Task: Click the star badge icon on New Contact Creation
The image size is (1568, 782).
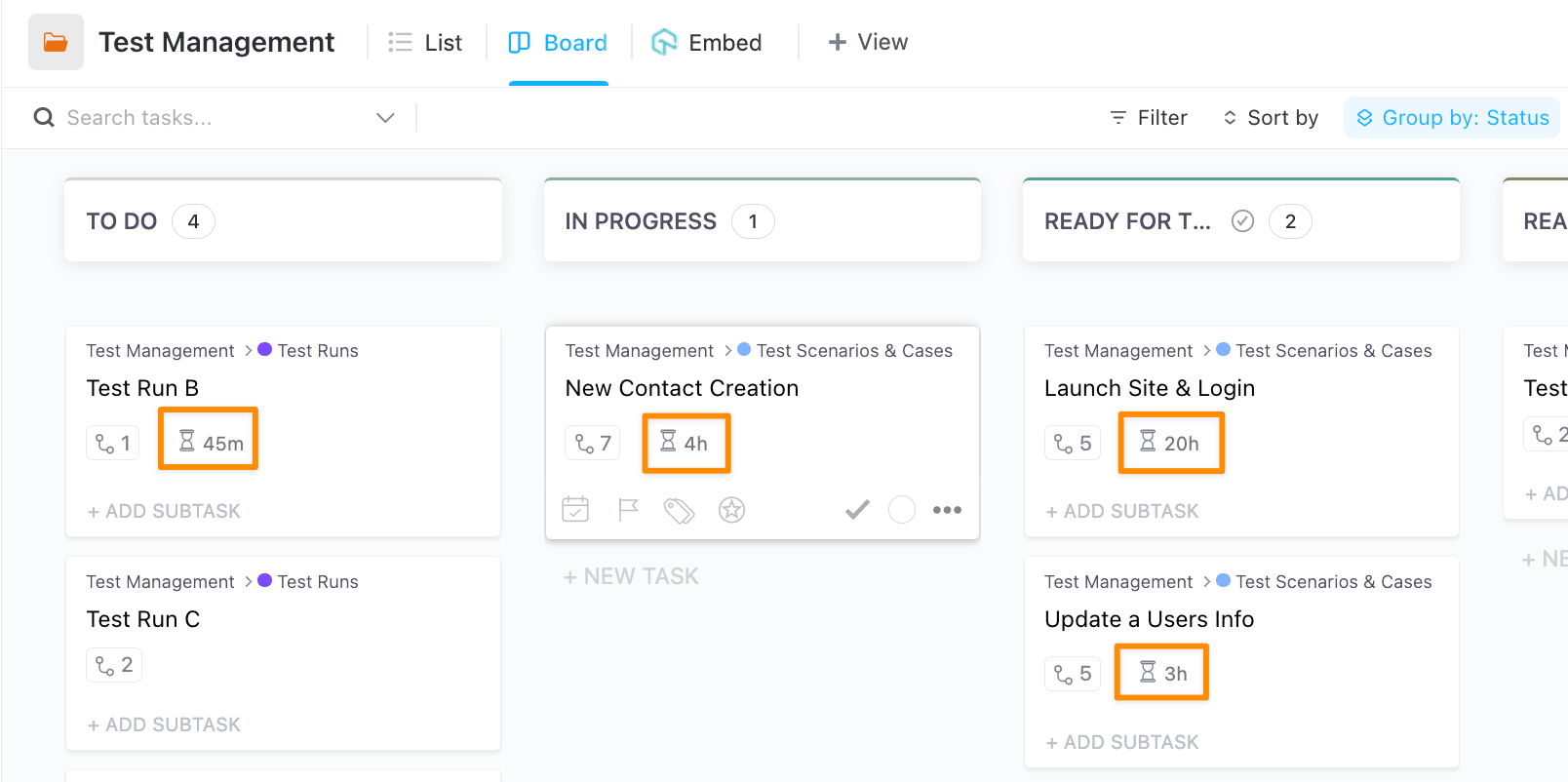Action: tap(731, 509)
